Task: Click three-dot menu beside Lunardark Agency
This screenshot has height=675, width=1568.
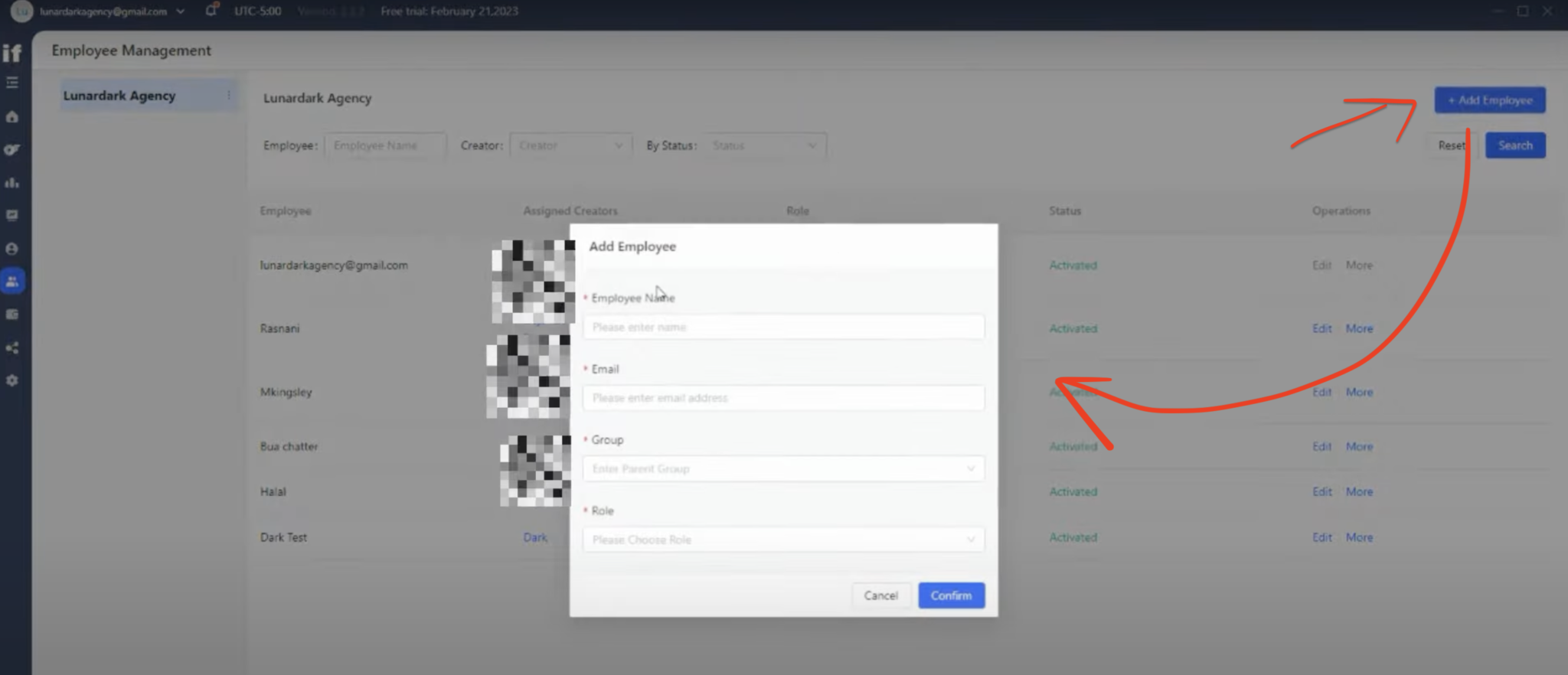Action: pyautogui.click(x=229, y=96)
